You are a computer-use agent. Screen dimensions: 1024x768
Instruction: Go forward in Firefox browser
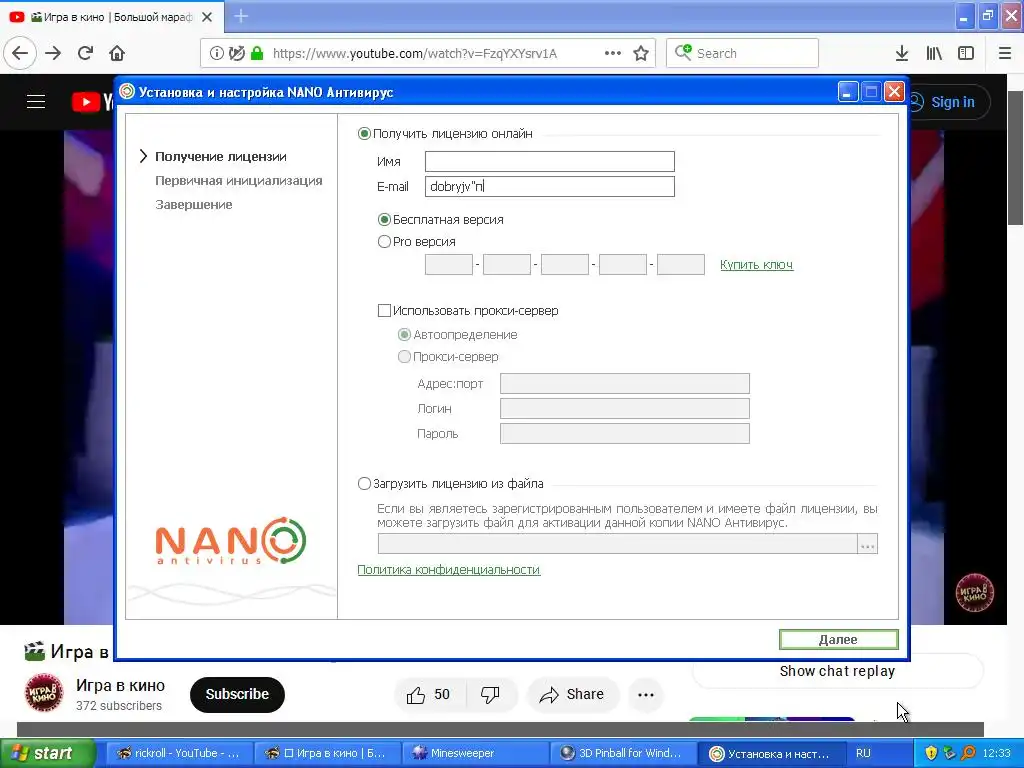click(53, 53)
